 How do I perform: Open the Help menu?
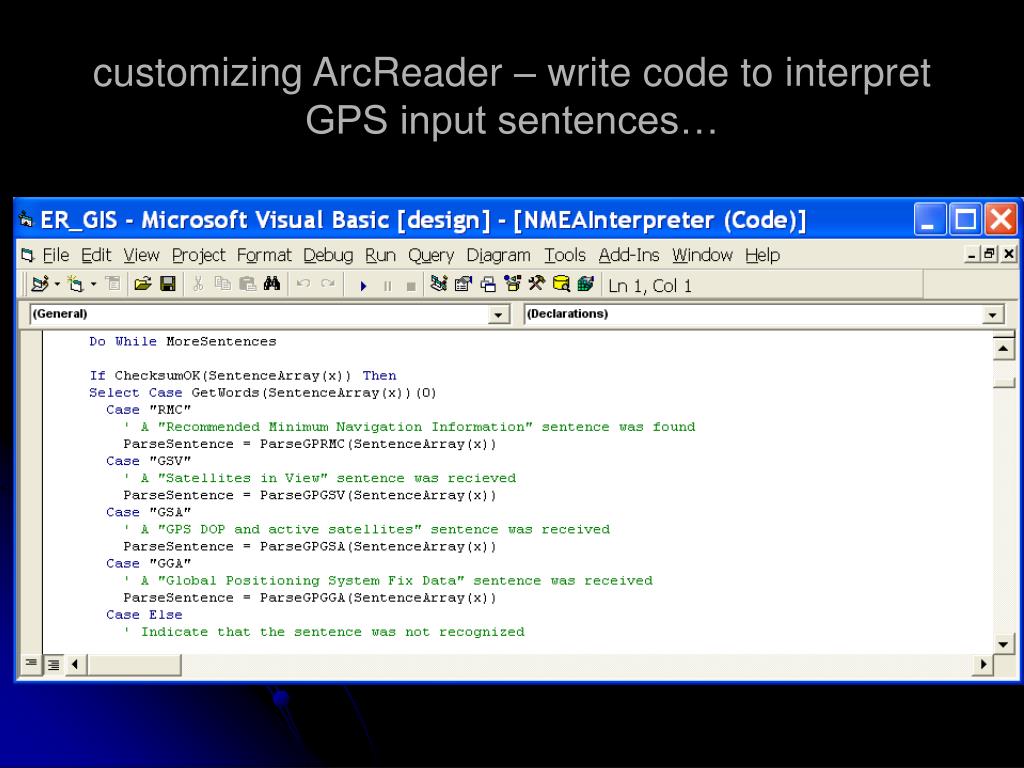click(x=763, y=255)
